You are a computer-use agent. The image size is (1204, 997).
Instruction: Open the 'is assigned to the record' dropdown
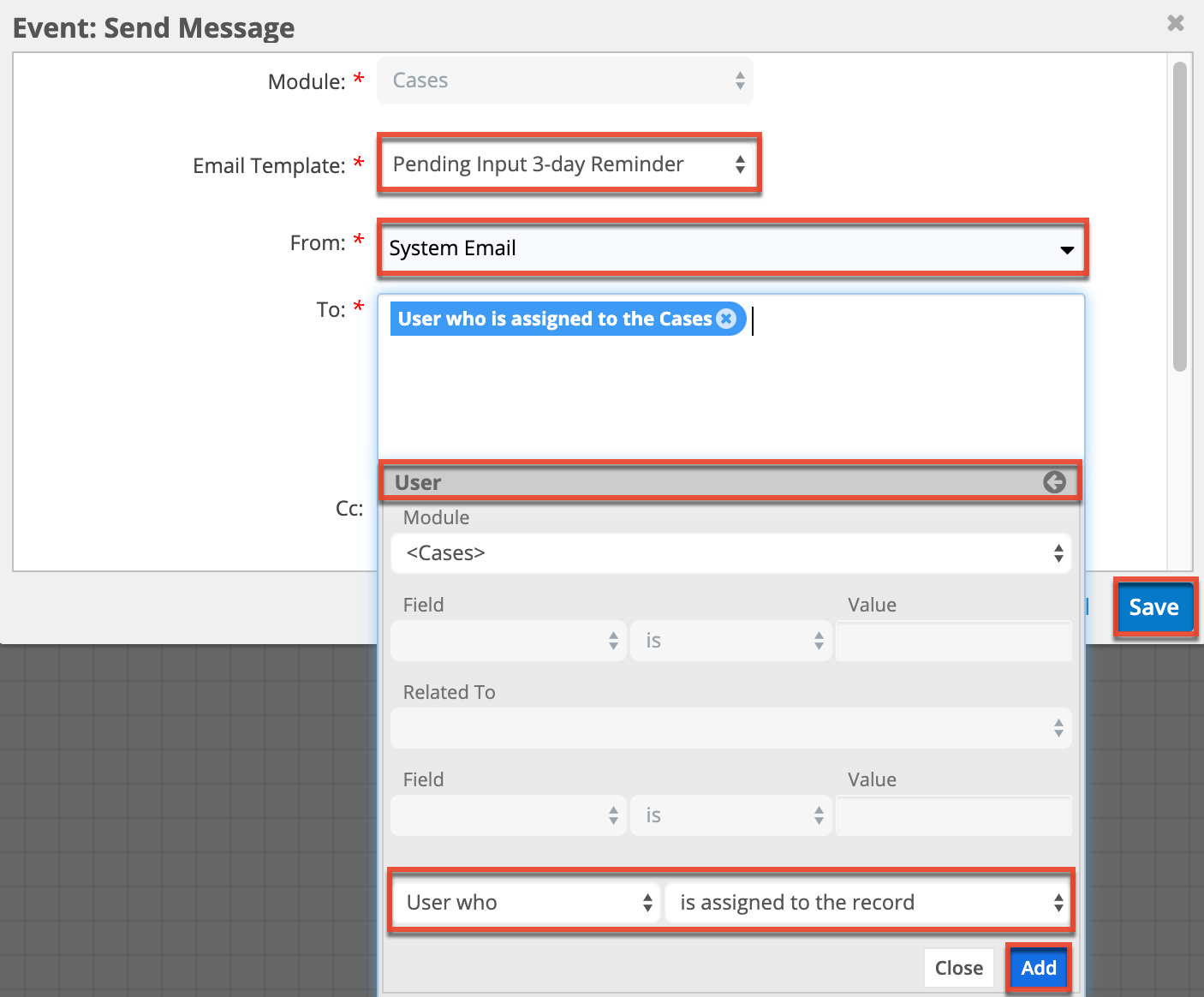pos(867,903)
